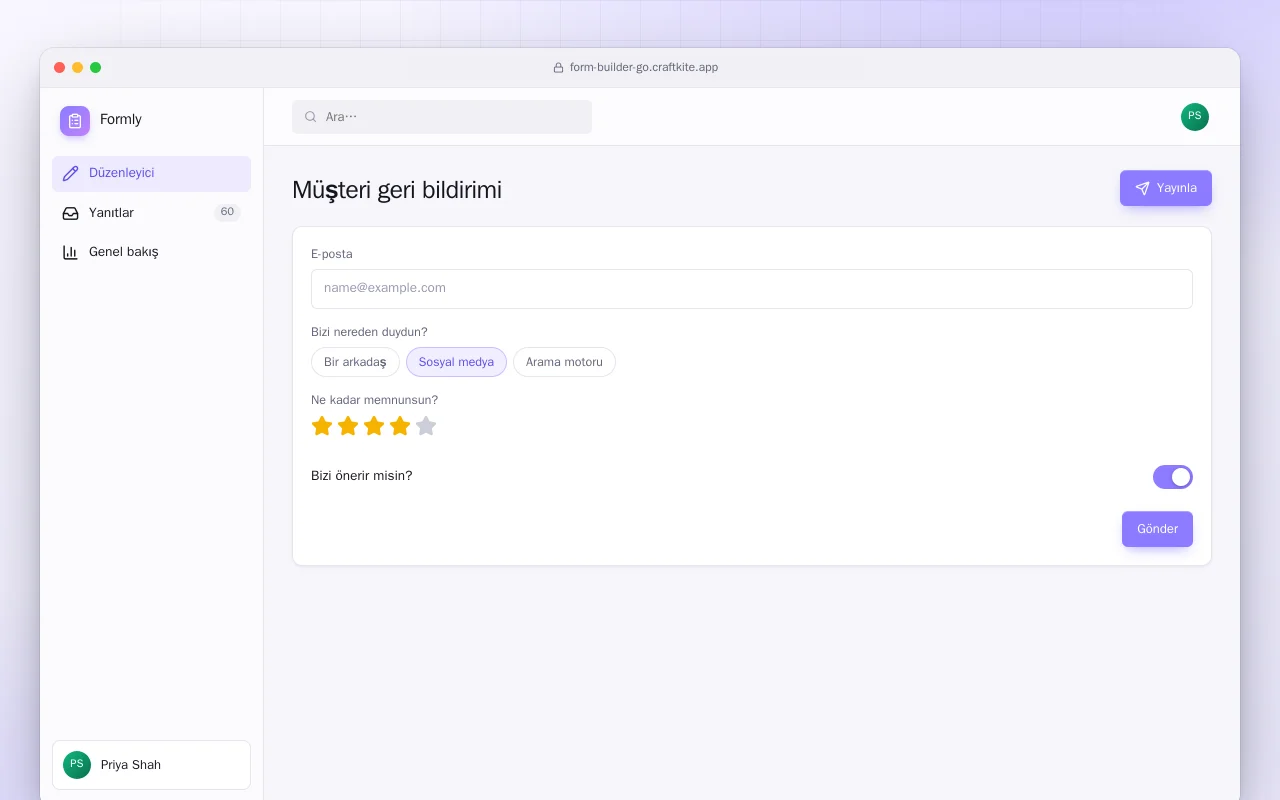This screenshot has width=1280, height=800.
Task: Click the Müşteri geri bildirimi form title
Action: 397,190
